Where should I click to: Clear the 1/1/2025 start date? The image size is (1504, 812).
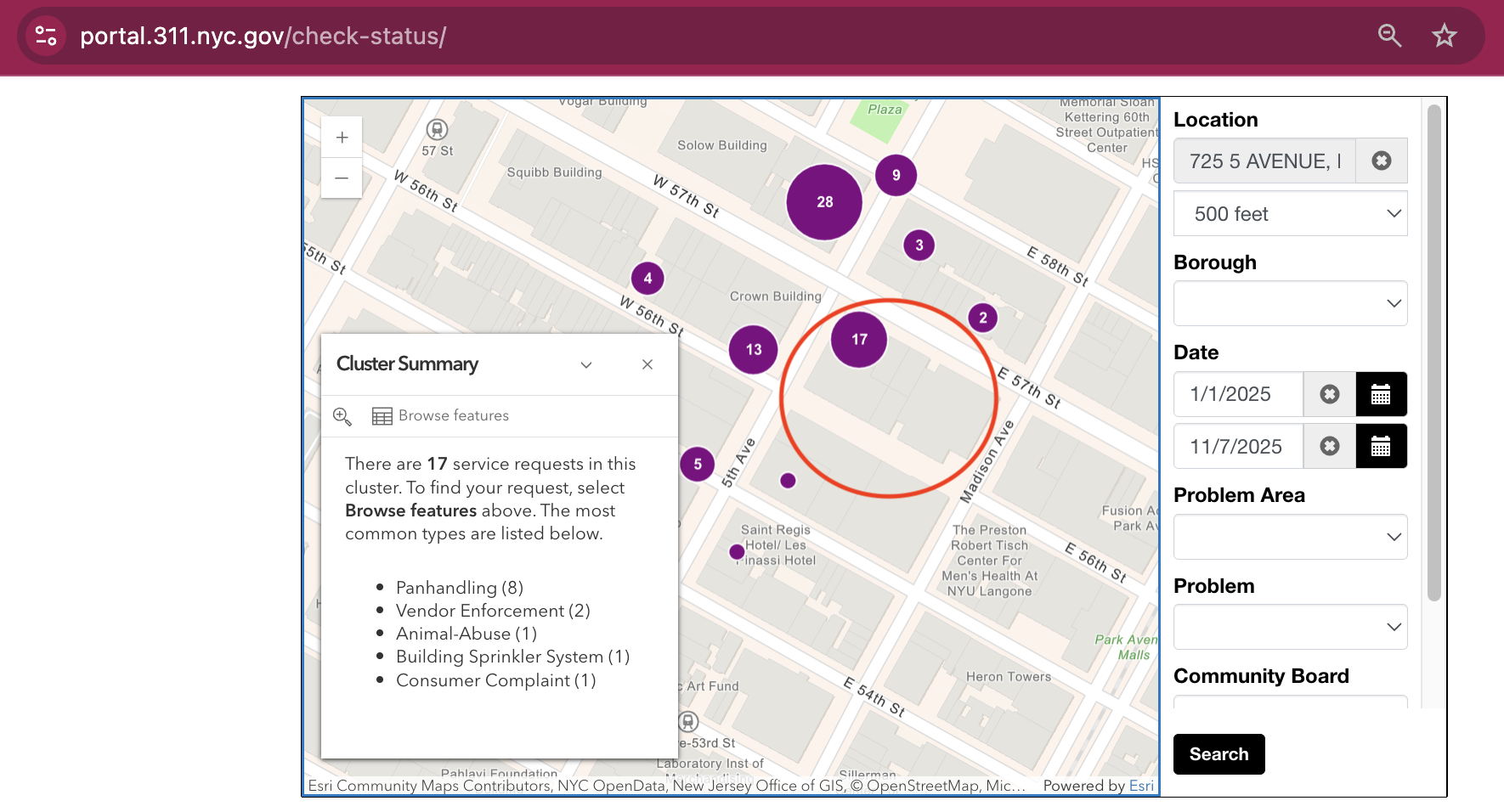(1329, 394)
